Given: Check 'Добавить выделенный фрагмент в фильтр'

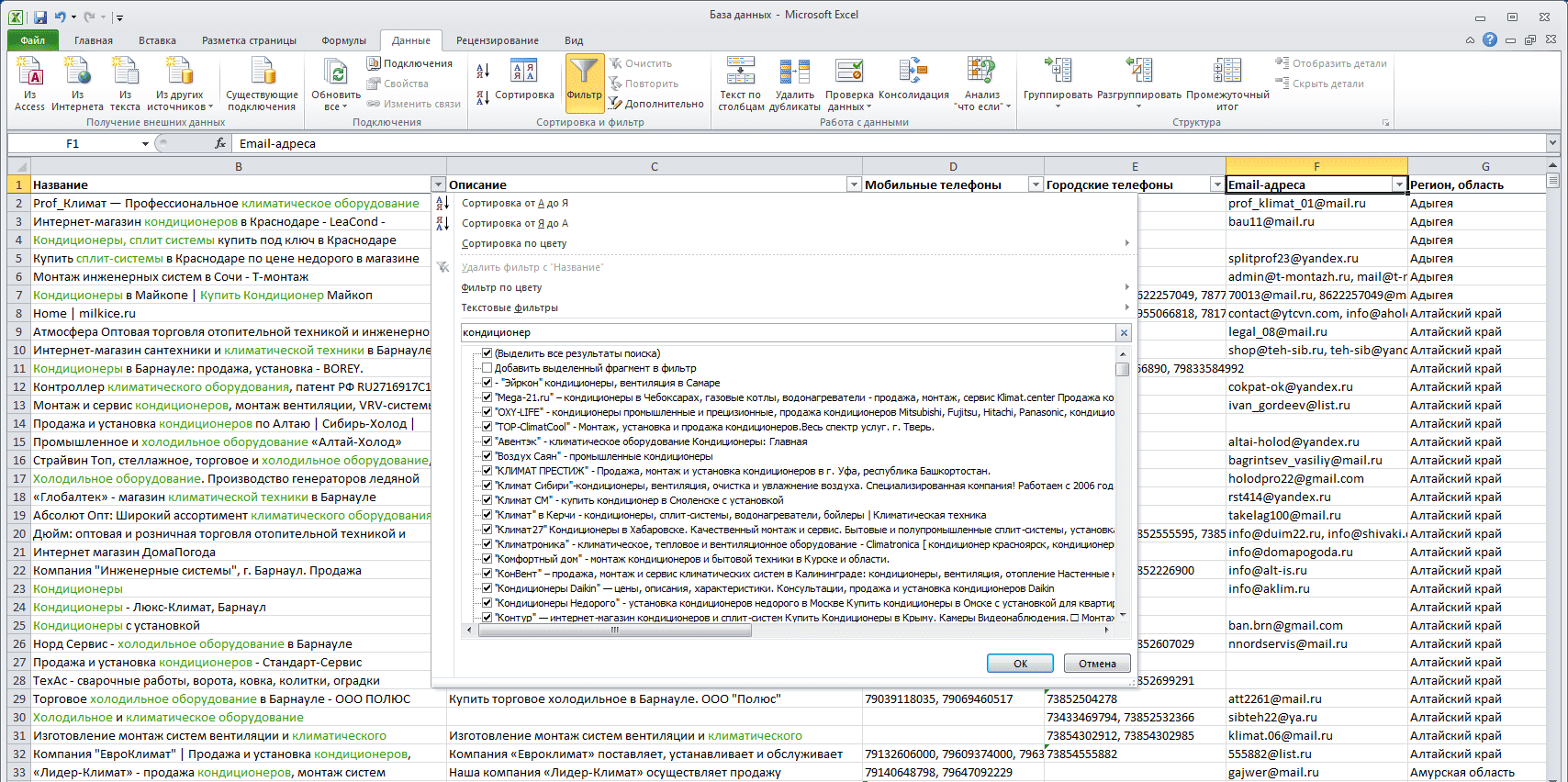Looking at the screenshot, I should coord(487,368).
